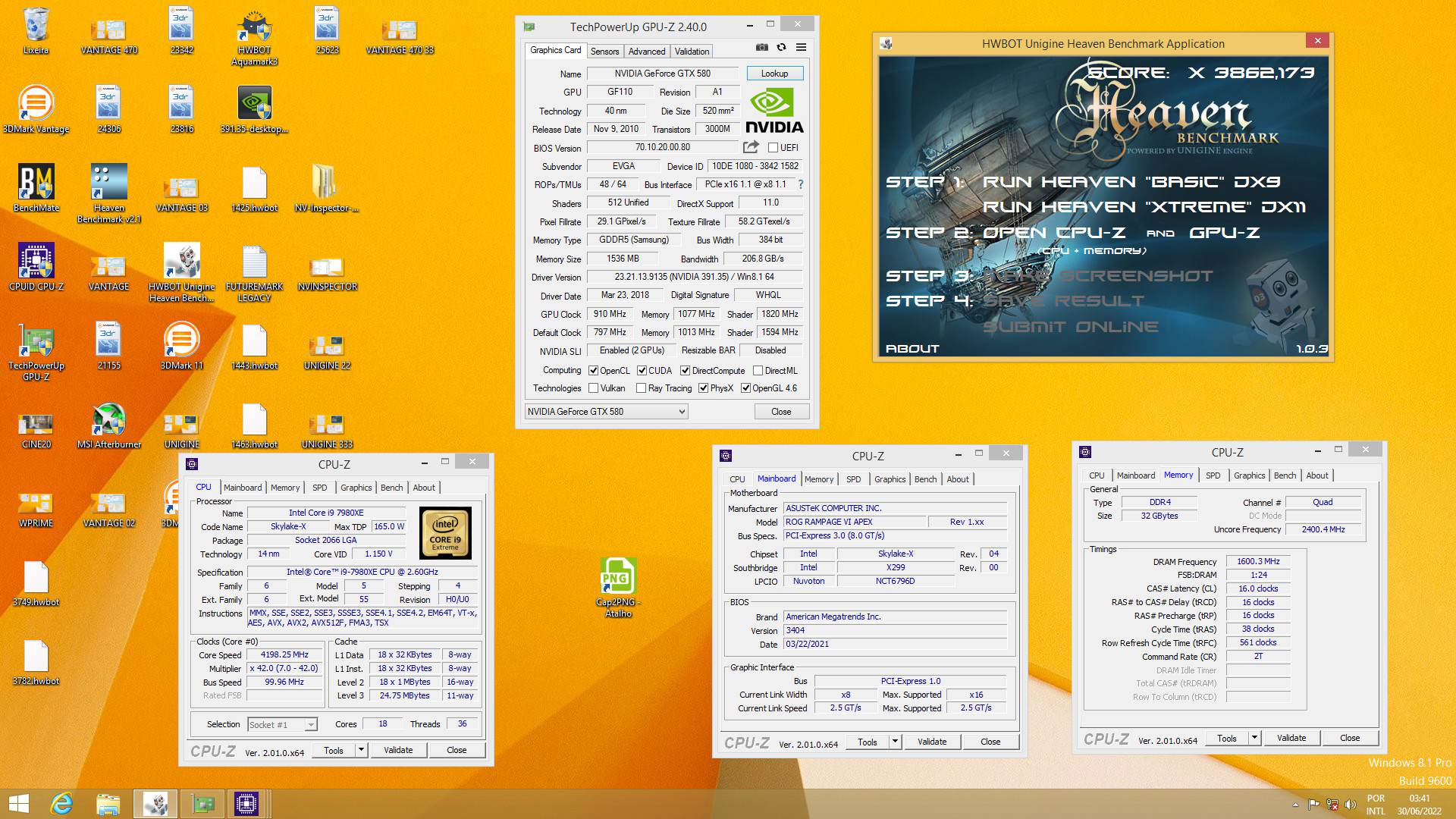The width and height of the screenshot is (1456, 819).
Task: Click the Lookup button in GPU-Z
Action: tap(774, 74)
